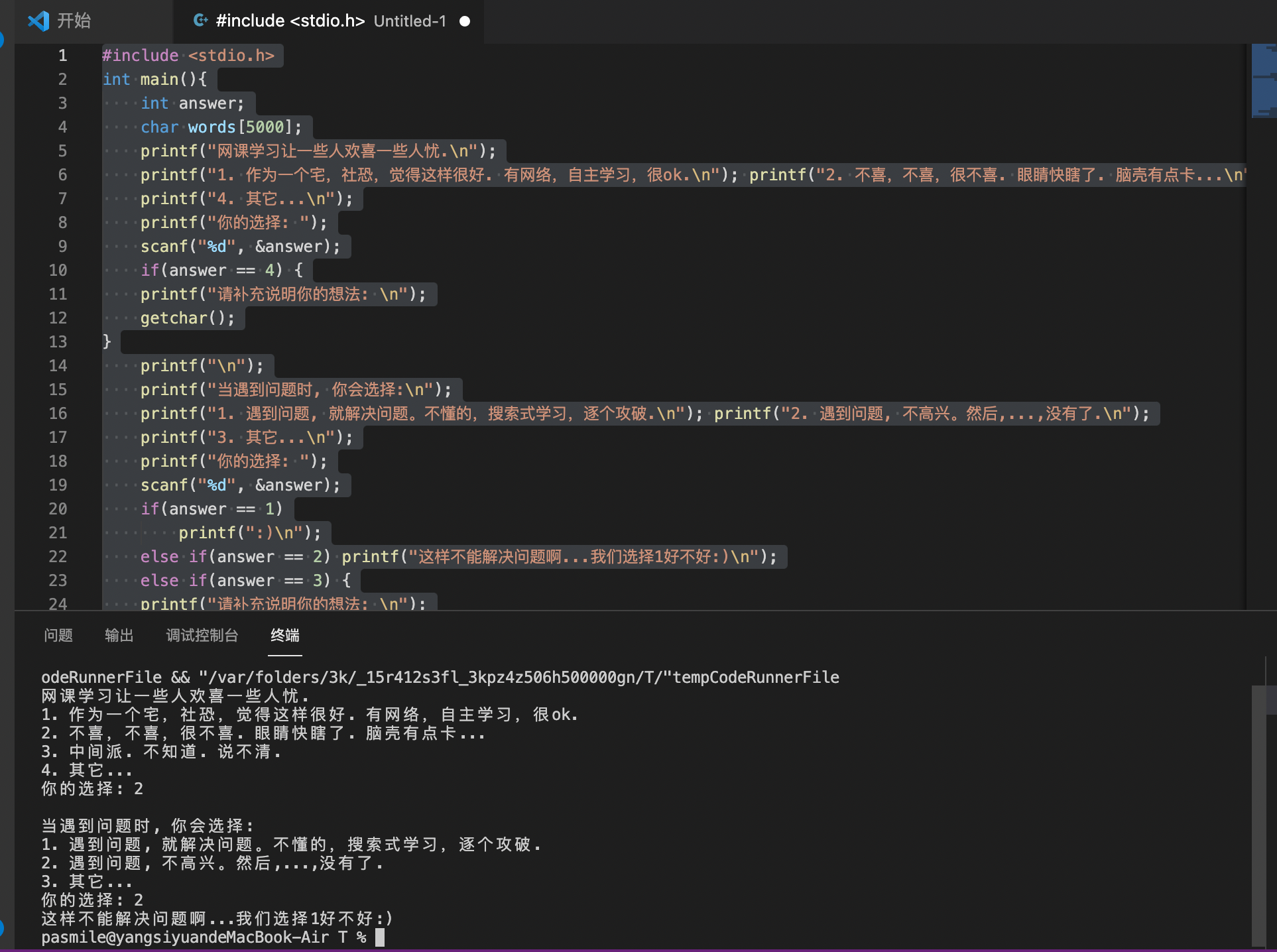Click the terminal panel vertical scrollbar
Image resolution: width=1277 pixels, height=952 pixels.
click(x=1258, y=815)
